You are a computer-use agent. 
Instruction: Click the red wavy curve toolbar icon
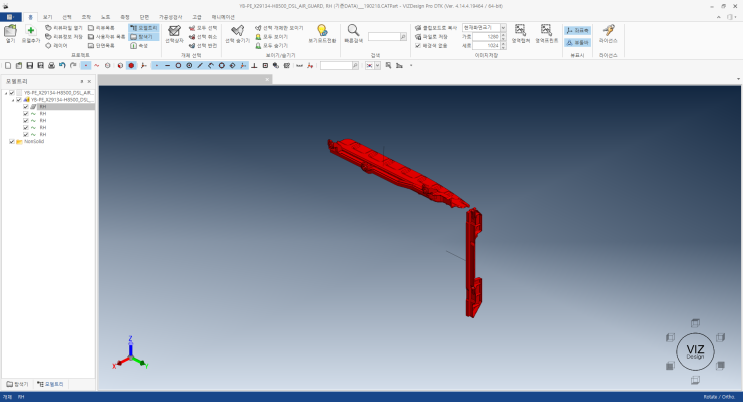(x=97, y=65)
